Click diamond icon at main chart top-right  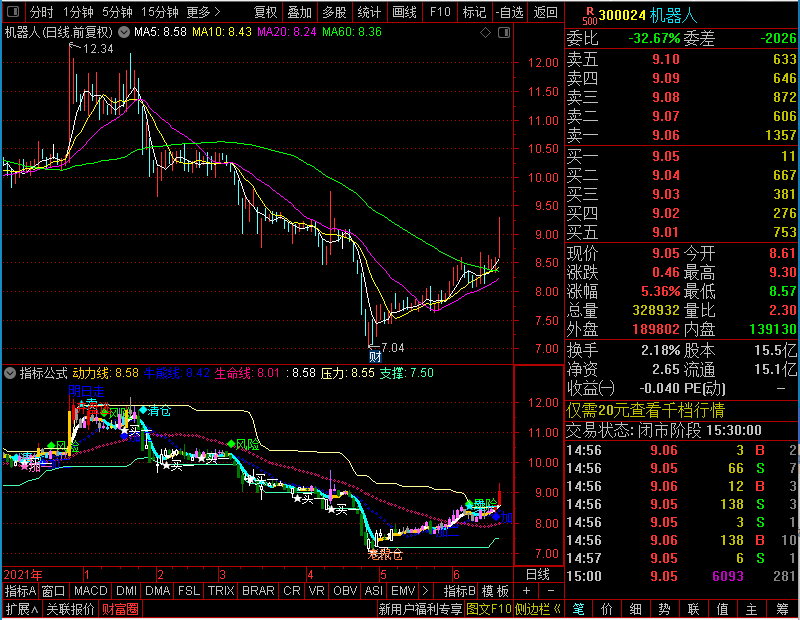[x=486, y=33]
